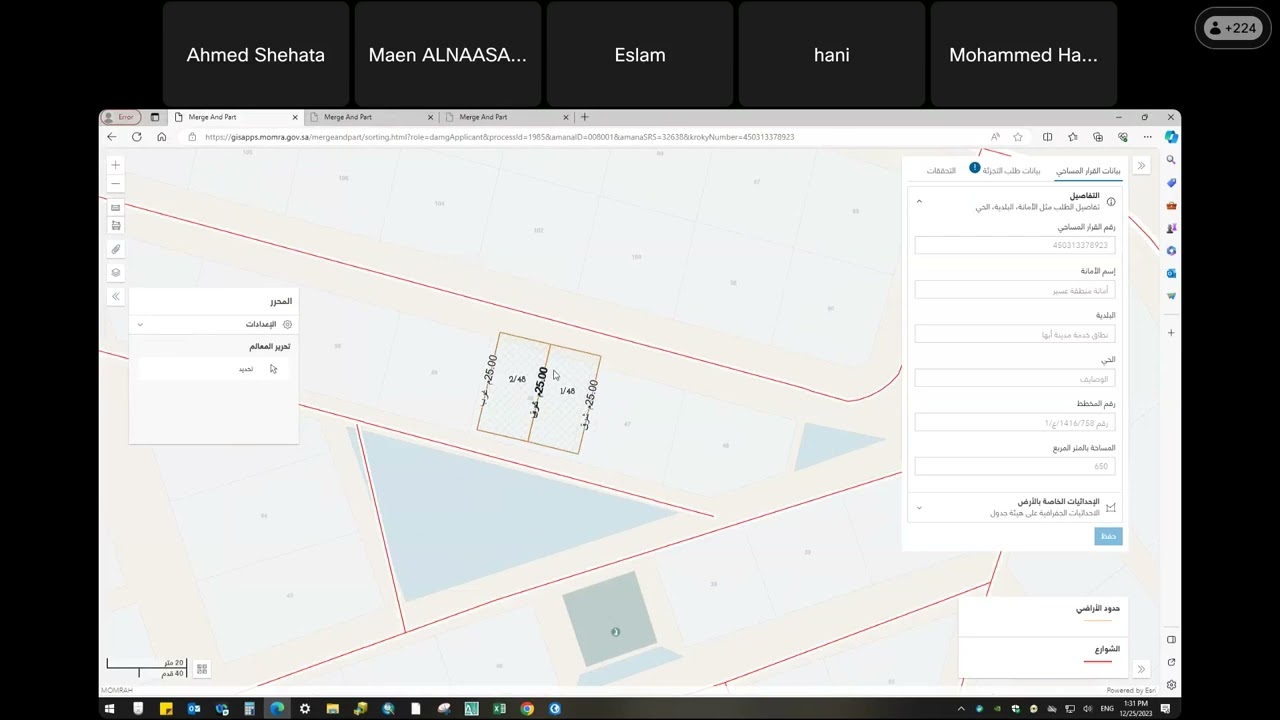Zoom in on the map
The width and height of the screenshot is (1280, 720).
[x=116, y=165]
